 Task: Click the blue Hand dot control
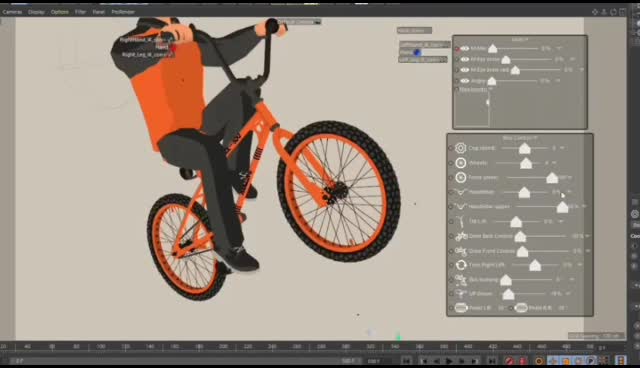[417, 52]
